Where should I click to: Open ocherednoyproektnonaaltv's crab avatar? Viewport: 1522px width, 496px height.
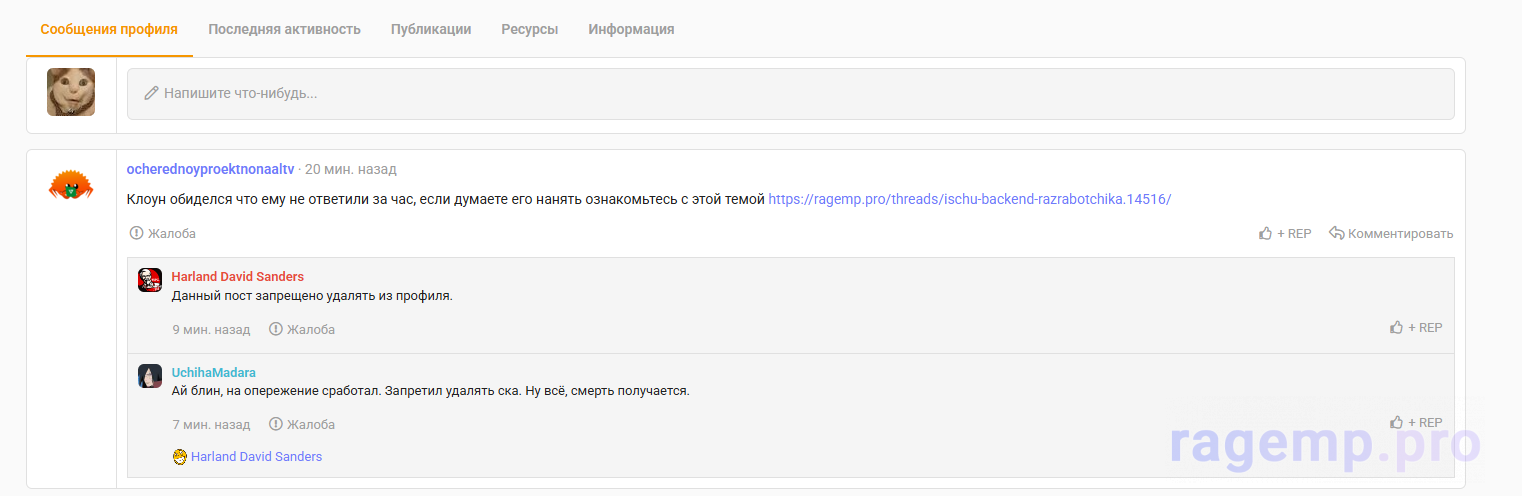click(71, 184)
